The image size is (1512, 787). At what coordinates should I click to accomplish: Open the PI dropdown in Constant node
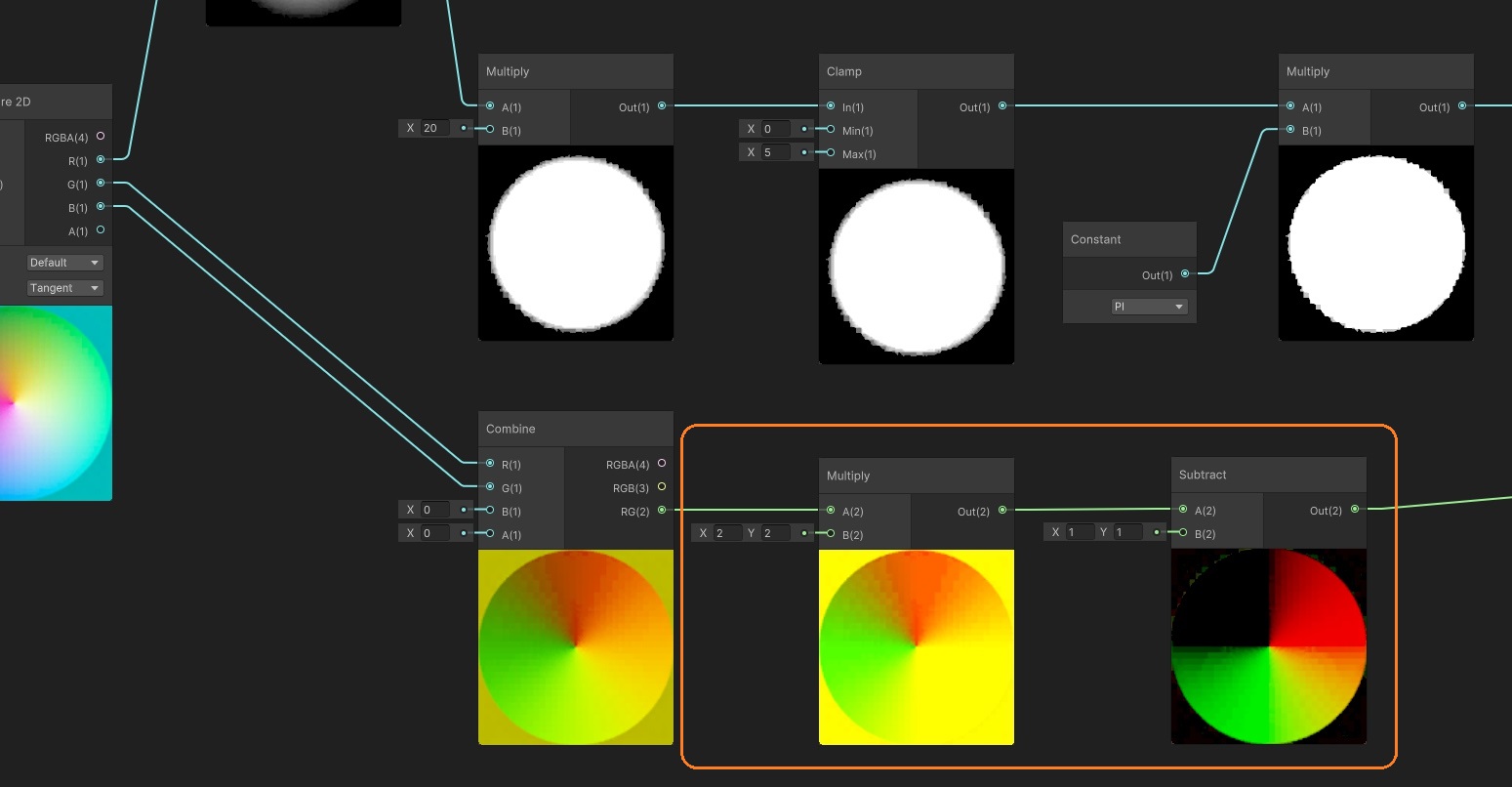tap(1149, 307)
